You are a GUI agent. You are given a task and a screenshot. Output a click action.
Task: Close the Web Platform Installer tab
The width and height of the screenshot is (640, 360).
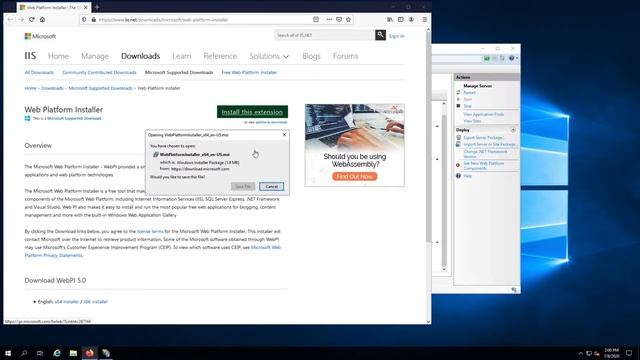click(86, 7)
